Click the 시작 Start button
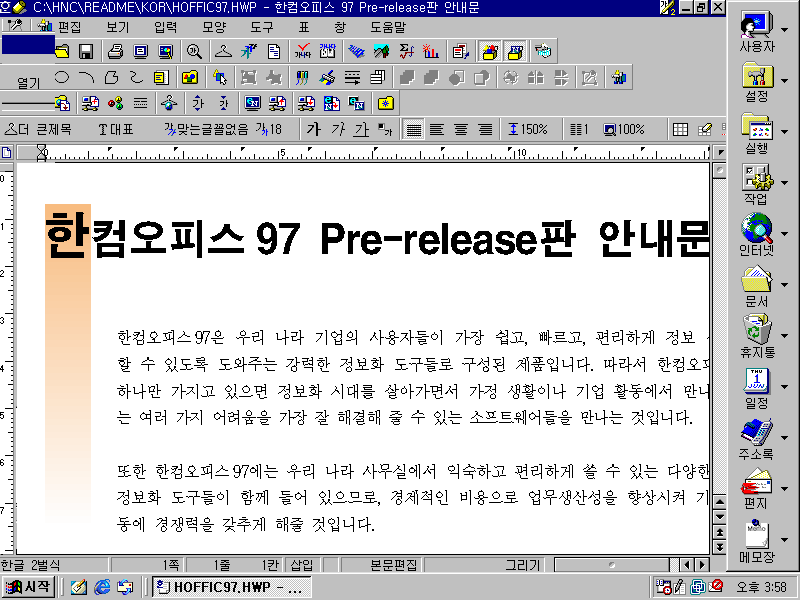800x600 pixels. (29, 587)
